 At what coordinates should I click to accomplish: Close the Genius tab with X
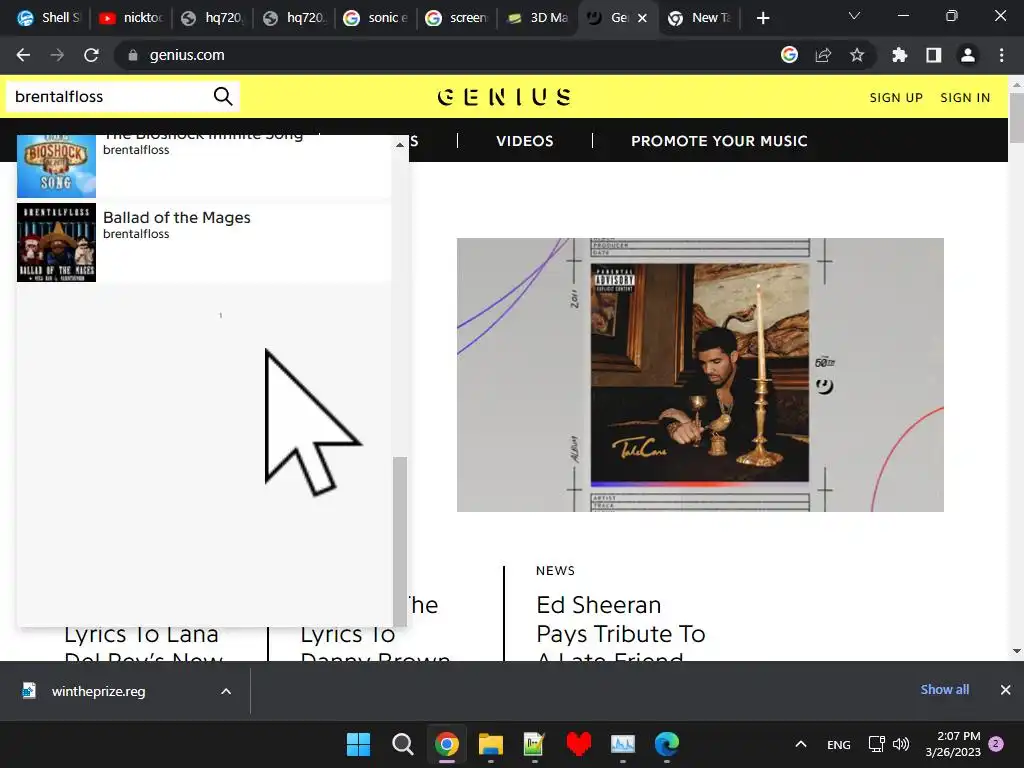pyautogui.click(x=643, y=18)
